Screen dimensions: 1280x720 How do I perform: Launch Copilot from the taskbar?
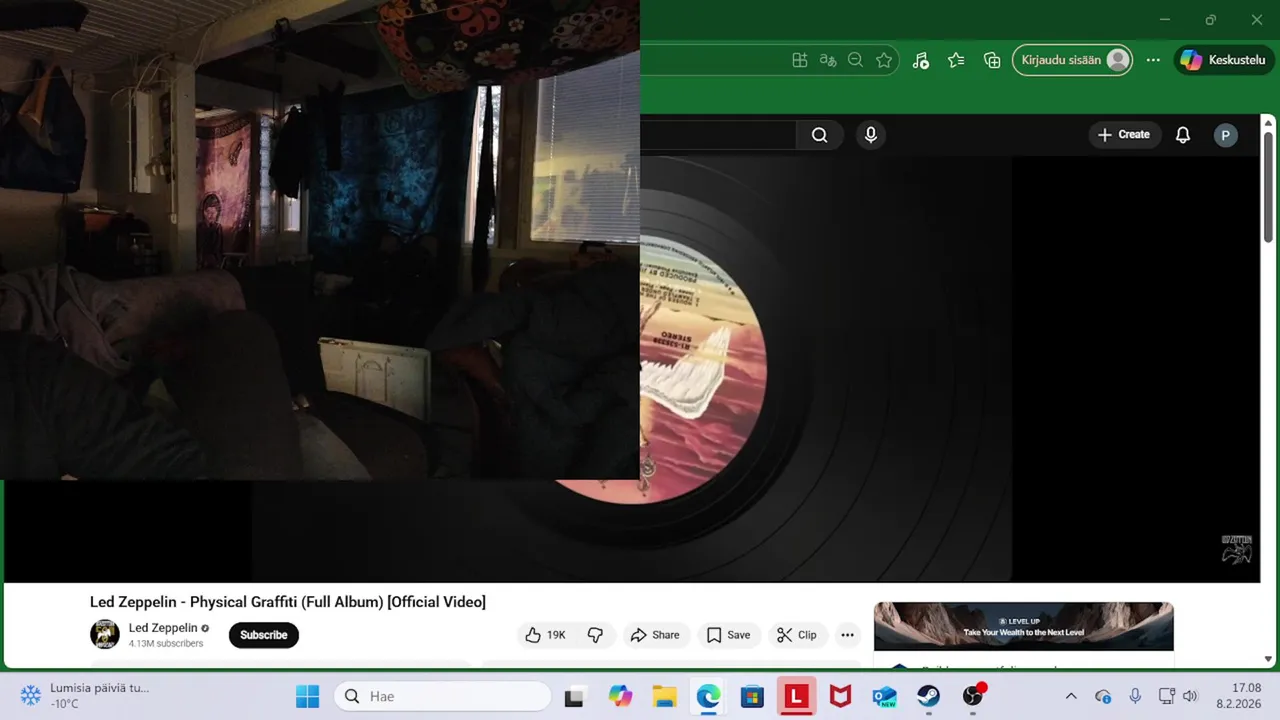(x=620, y=696)
